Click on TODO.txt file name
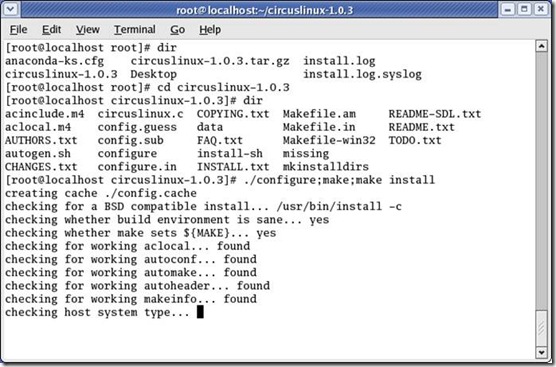Image resolution: width=556 pixels, height=367 pixels. pos(415,140)
